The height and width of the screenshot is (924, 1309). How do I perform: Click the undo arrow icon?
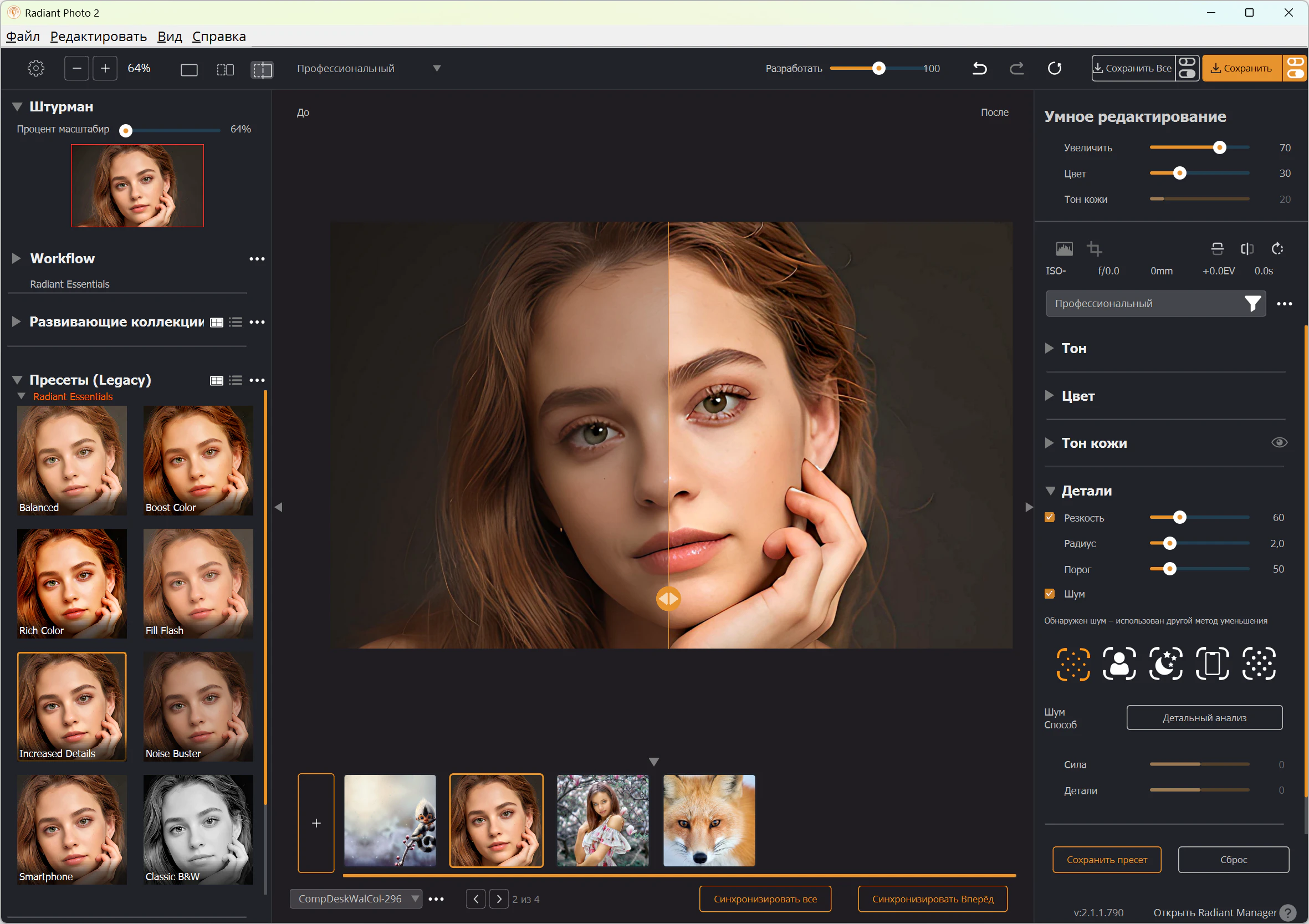979,68
